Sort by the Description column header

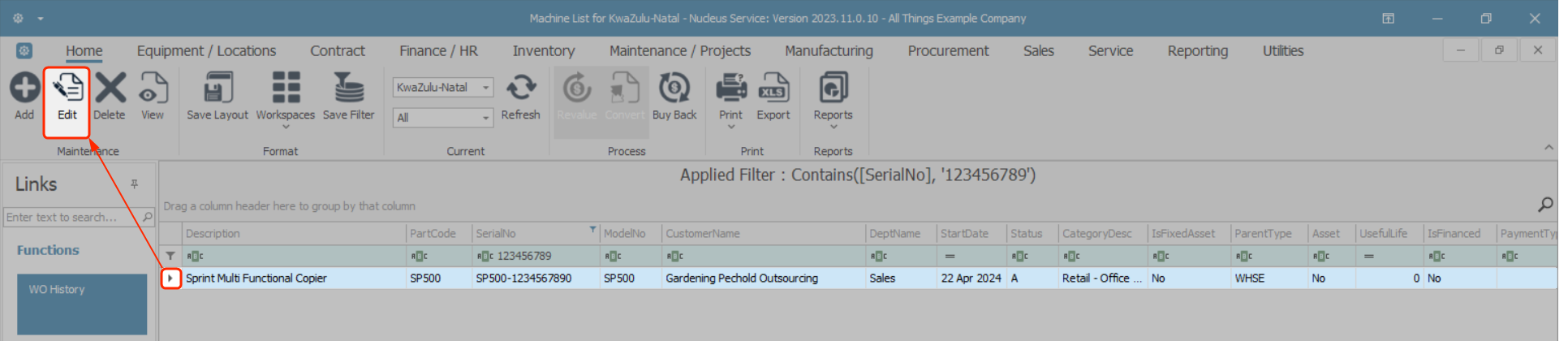point(292,233)
